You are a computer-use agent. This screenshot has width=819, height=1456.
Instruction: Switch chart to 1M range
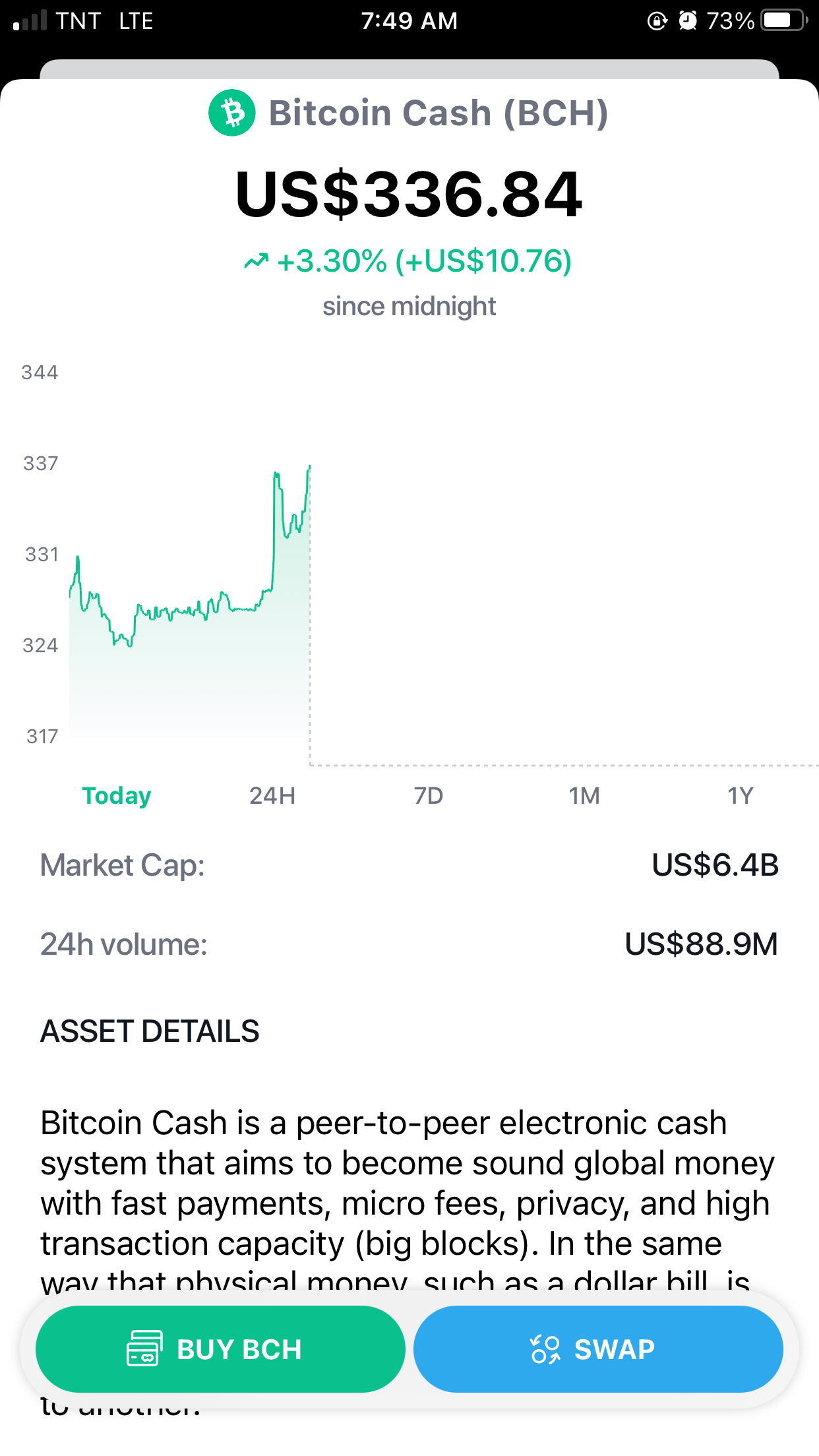coord(584,796)
